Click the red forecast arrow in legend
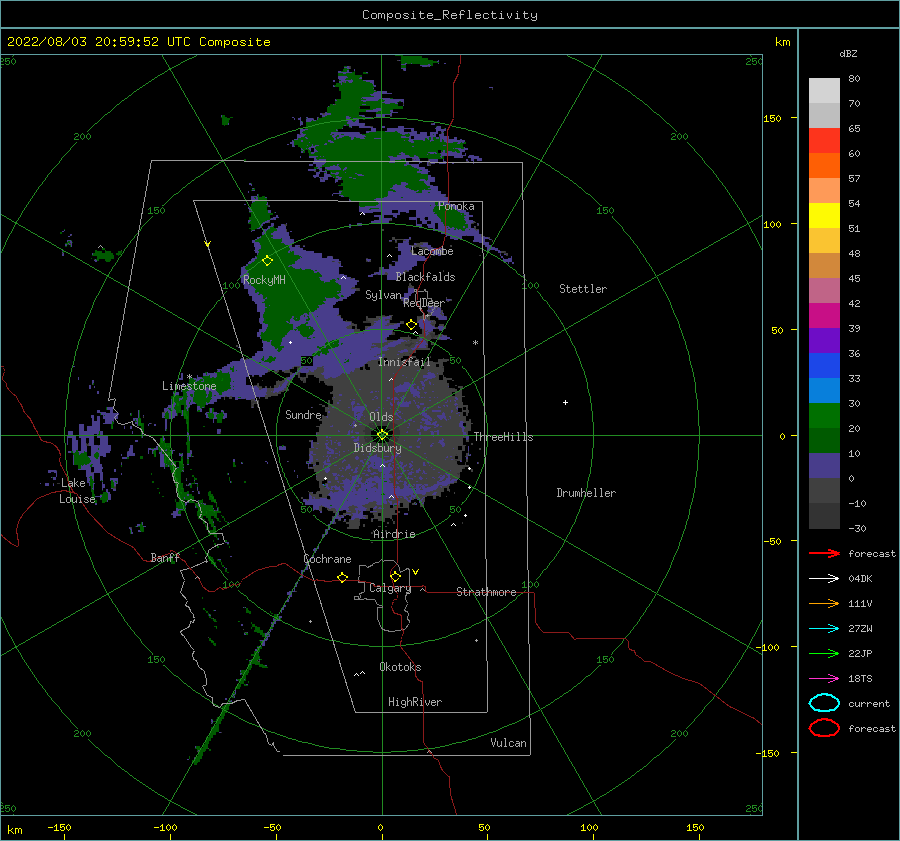Screen dimensions: 900x841 point(824,553)
